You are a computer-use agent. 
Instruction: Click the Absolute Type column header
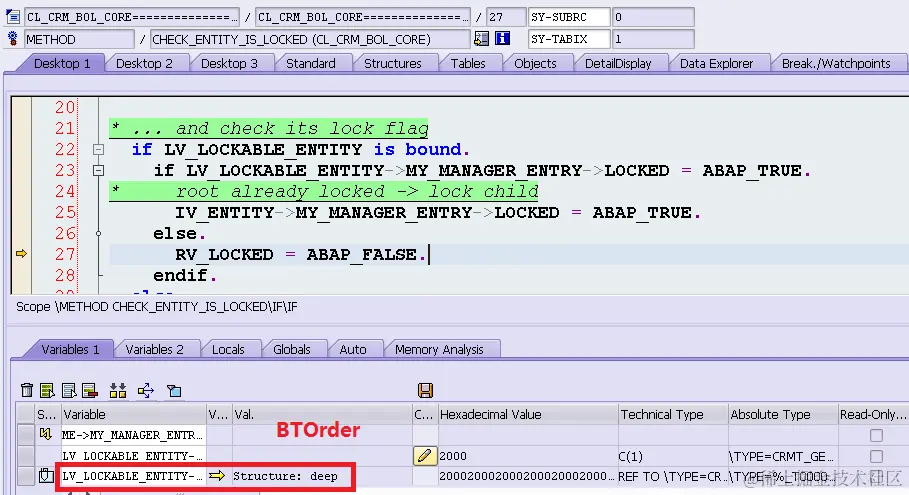[782, 414]
